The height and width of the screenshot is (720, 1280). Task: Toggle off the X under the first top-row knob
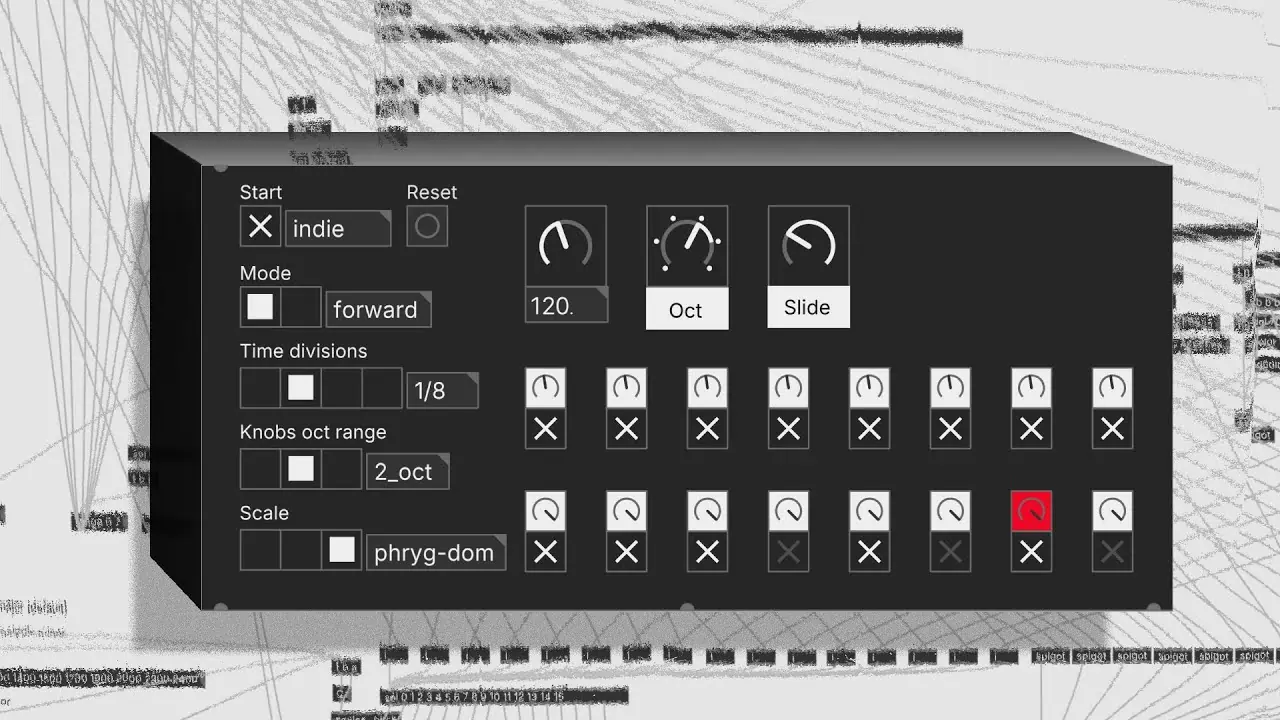(545, 428)
